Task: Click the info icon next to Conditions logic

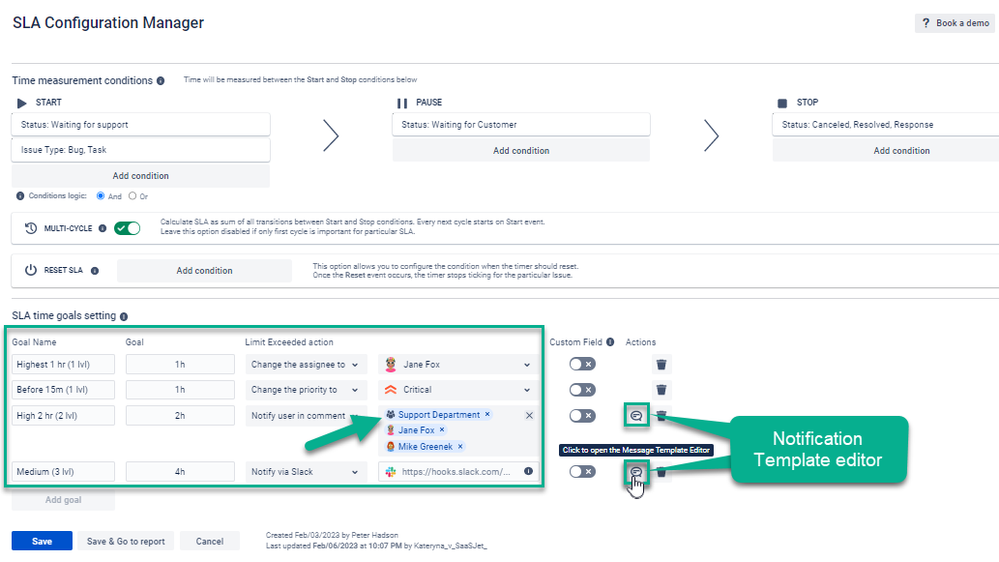Action: tap(20, 196)
